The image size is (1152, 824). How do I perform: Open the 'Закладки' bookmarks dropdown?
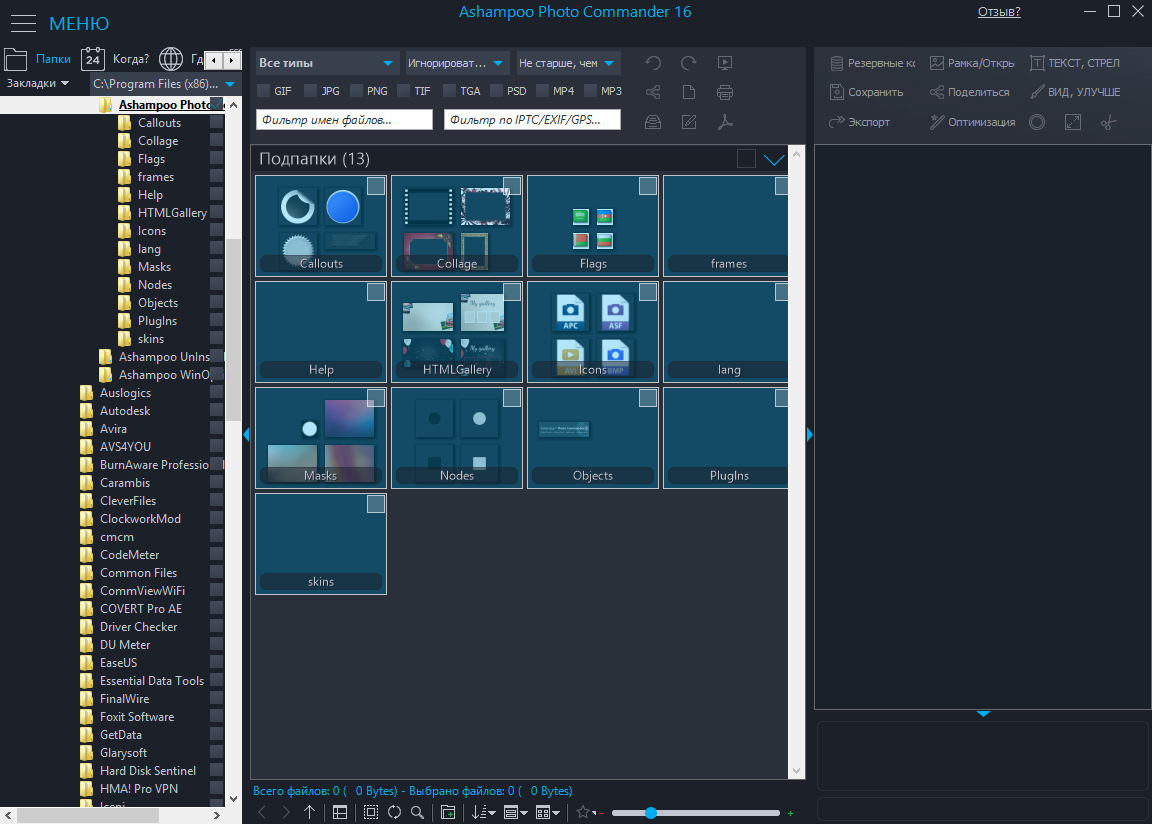[x=38, y=84]
